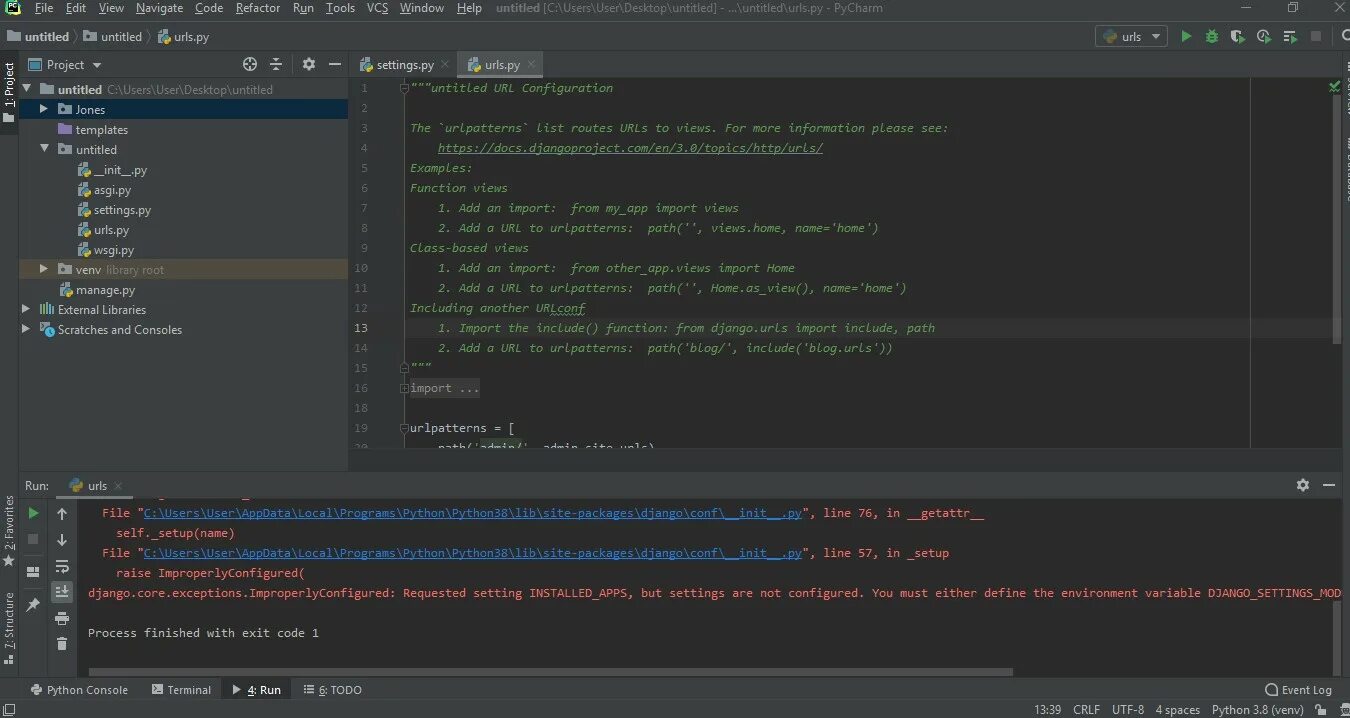Screen dimensions: 1350x718
Task: Select asgi.py in the project tree
Action: 112,190
